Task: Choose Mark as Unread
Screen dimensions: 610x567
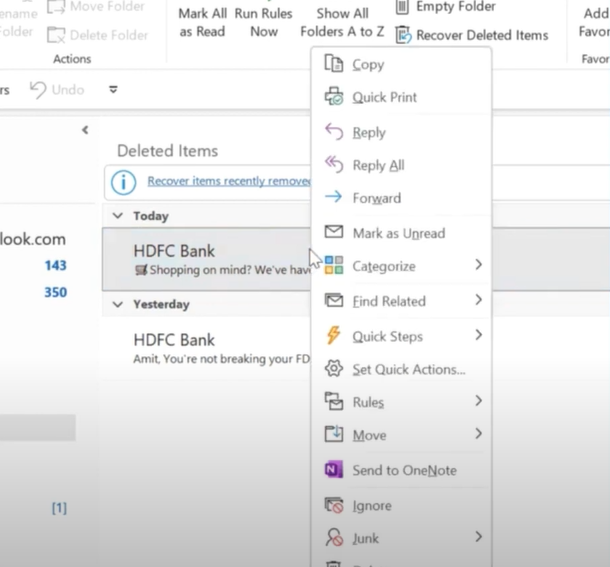Action: (401, 233)
